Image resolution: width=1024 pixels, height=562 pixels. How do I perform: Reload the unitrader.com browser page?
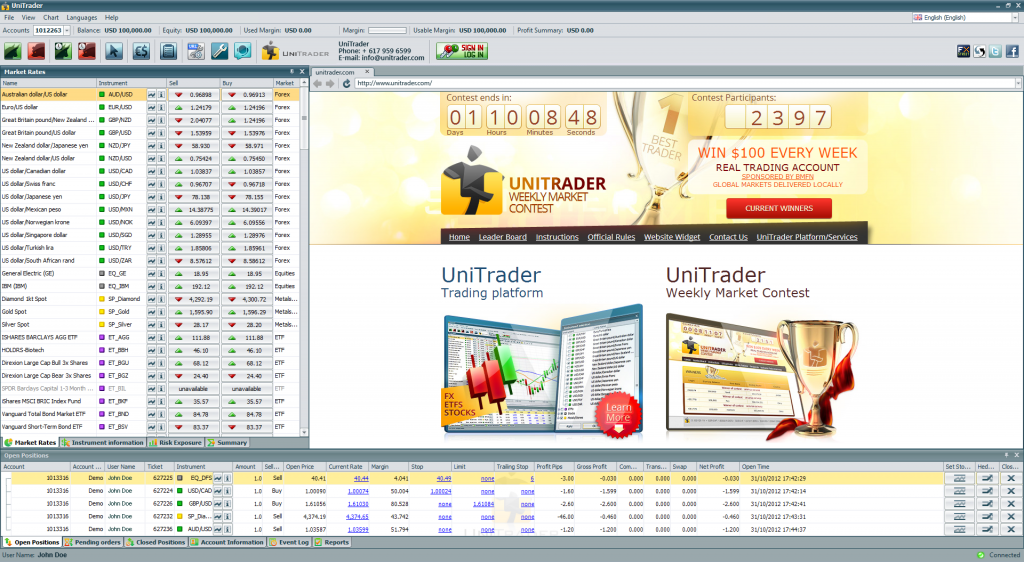[x=347, y=83]
